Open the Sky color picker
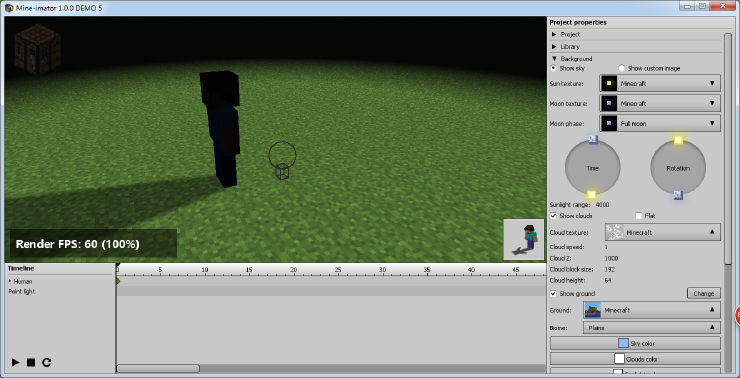 (x=635, y=343)
